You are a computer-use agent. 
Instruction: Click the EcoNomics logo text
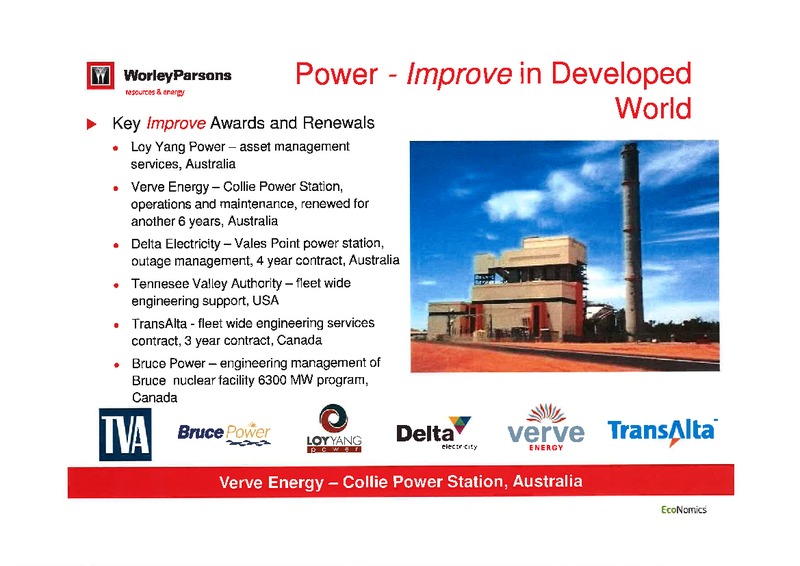[684, 509]
